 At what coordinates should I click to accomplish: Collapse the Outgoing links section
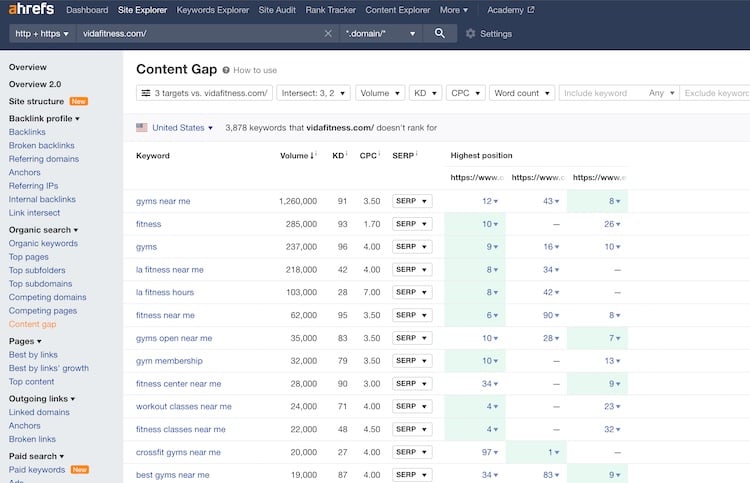point(42,398)
